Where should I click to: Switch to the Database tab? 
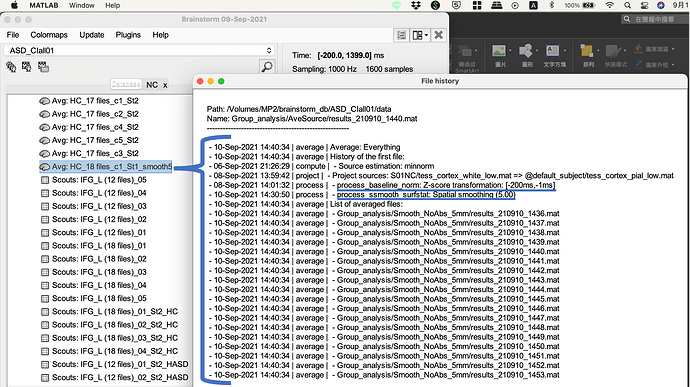point(126,85)
